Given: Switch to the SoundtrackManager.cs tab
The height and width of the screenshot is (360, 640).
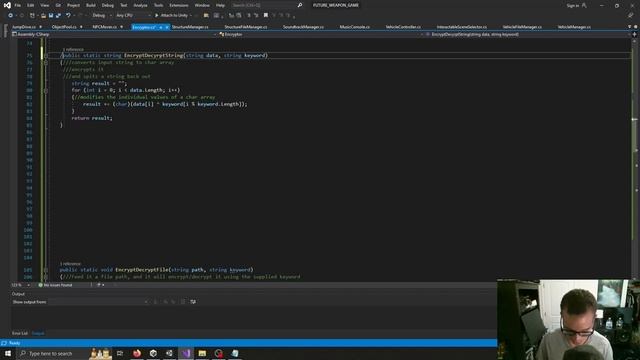Looking at the screenshot, I should click(303, 27).
